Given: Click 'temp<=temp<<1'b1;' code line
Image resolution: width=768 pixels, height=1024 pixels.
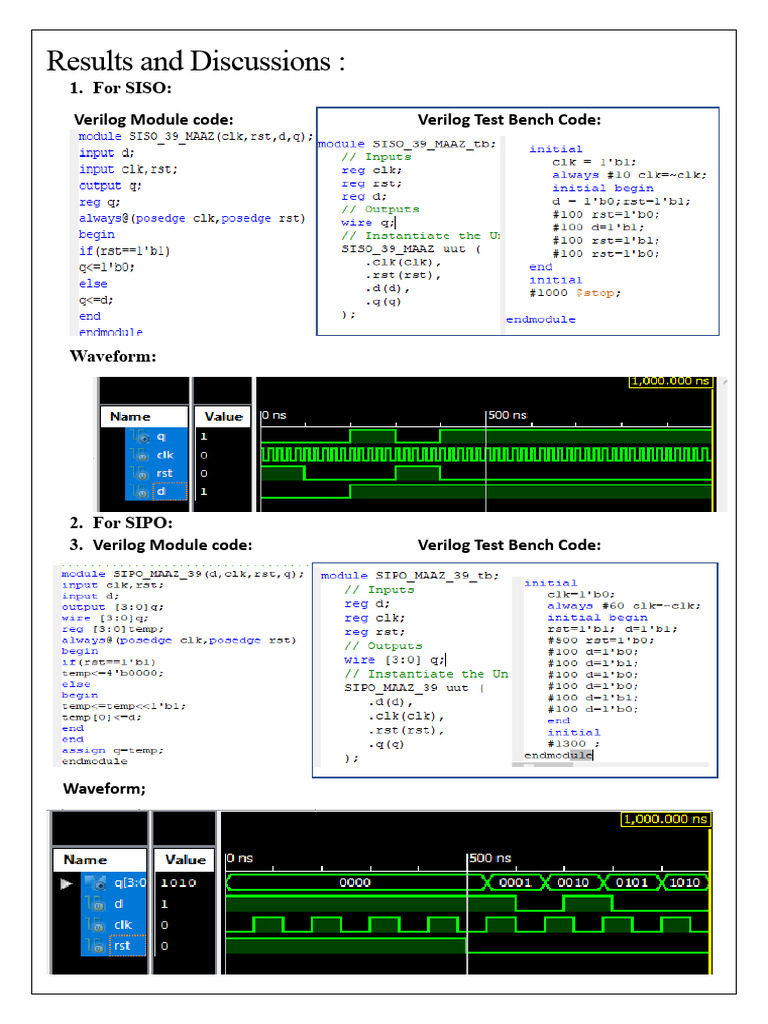Looking at the screenshot, I should tap(123, 706).
